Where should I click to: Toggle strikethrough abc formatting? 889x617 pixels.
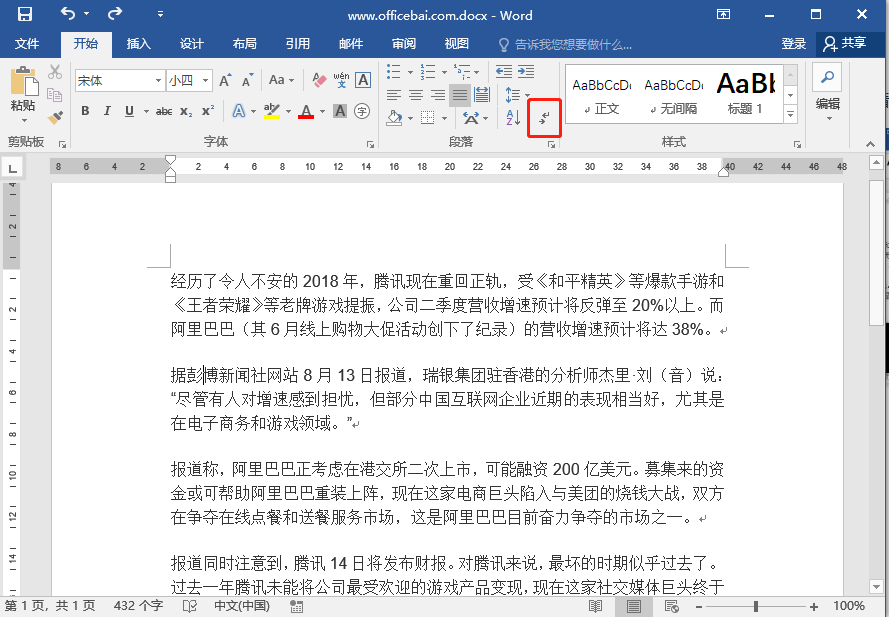164,111
